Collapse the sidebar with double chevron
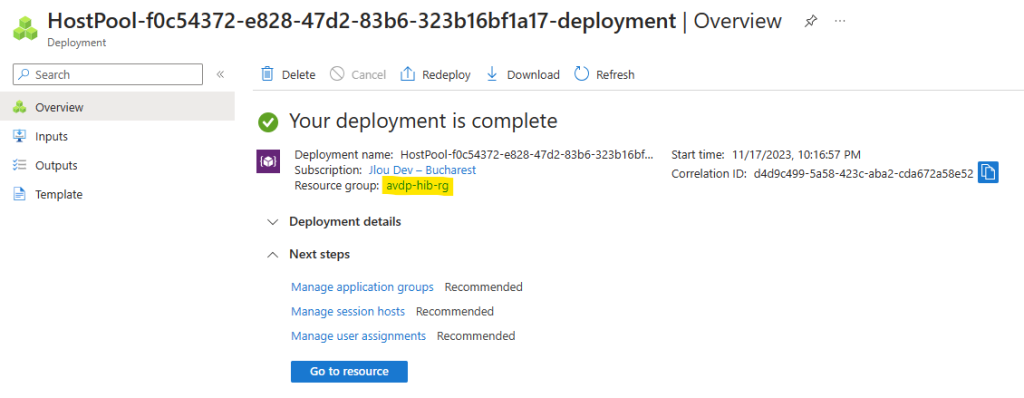The width and height of the screenshot is (1024, 398). point(220,75)
